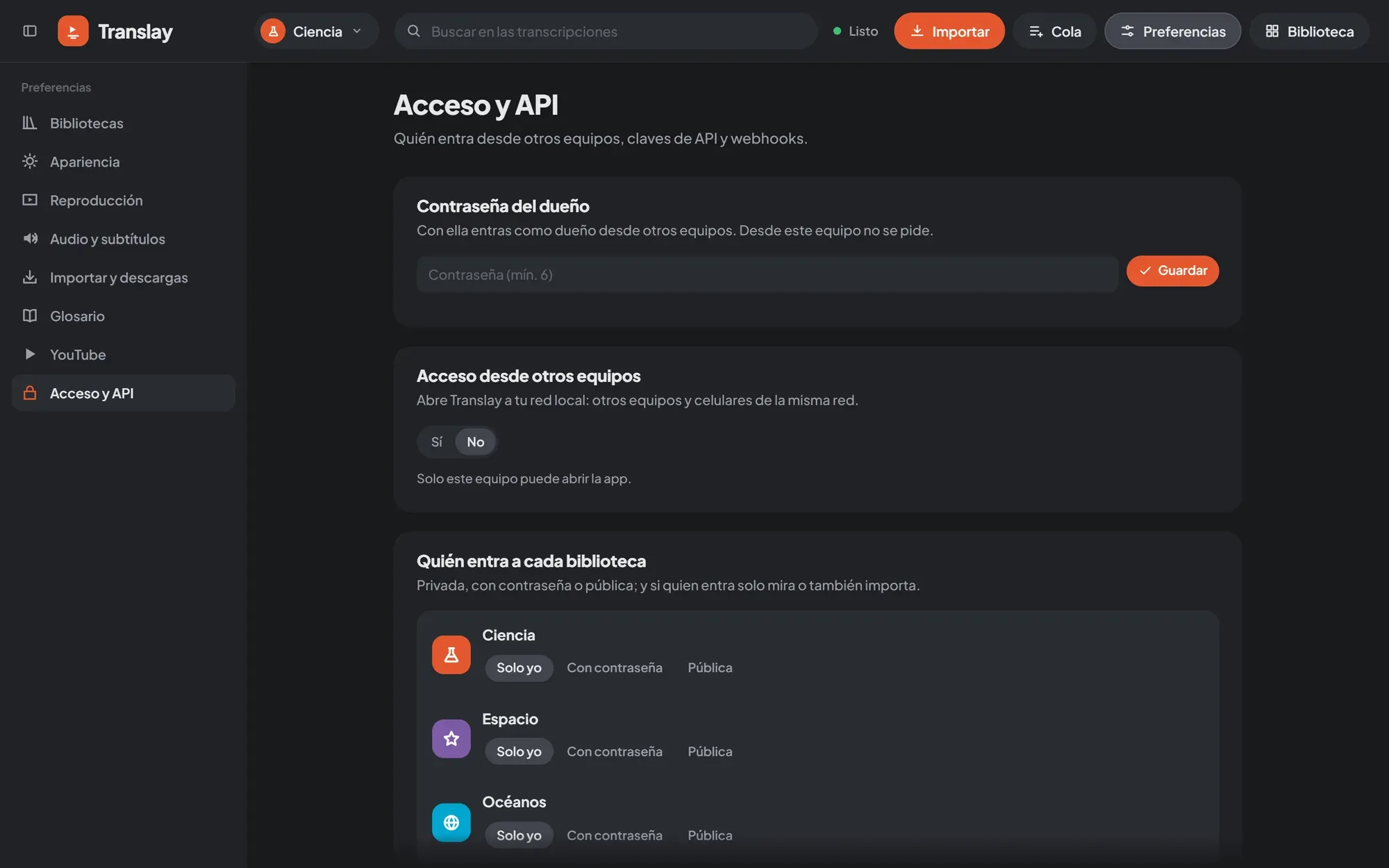
Task: Click the Bibliotecas books icon in sidebar
Action: tap(30, 123)
